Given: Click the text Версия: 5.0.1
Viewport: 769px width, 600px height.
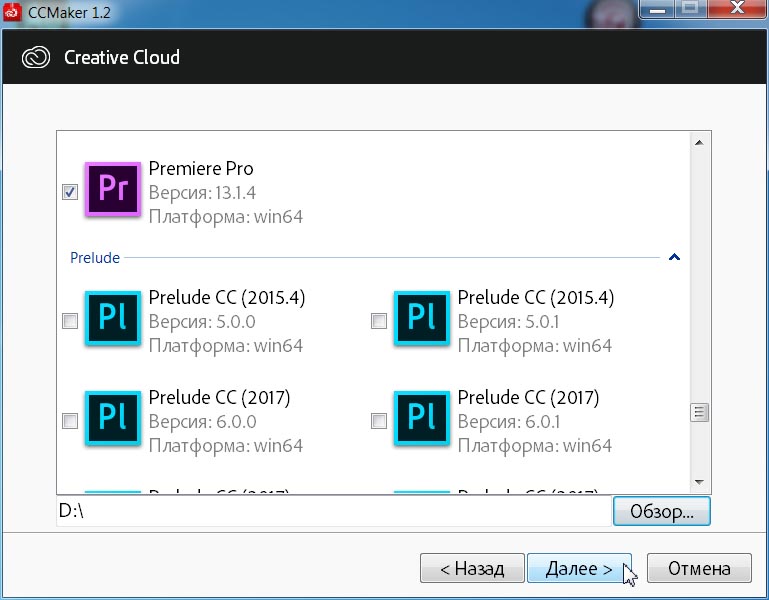Looking at the screenshot, I should coord(508,322).
